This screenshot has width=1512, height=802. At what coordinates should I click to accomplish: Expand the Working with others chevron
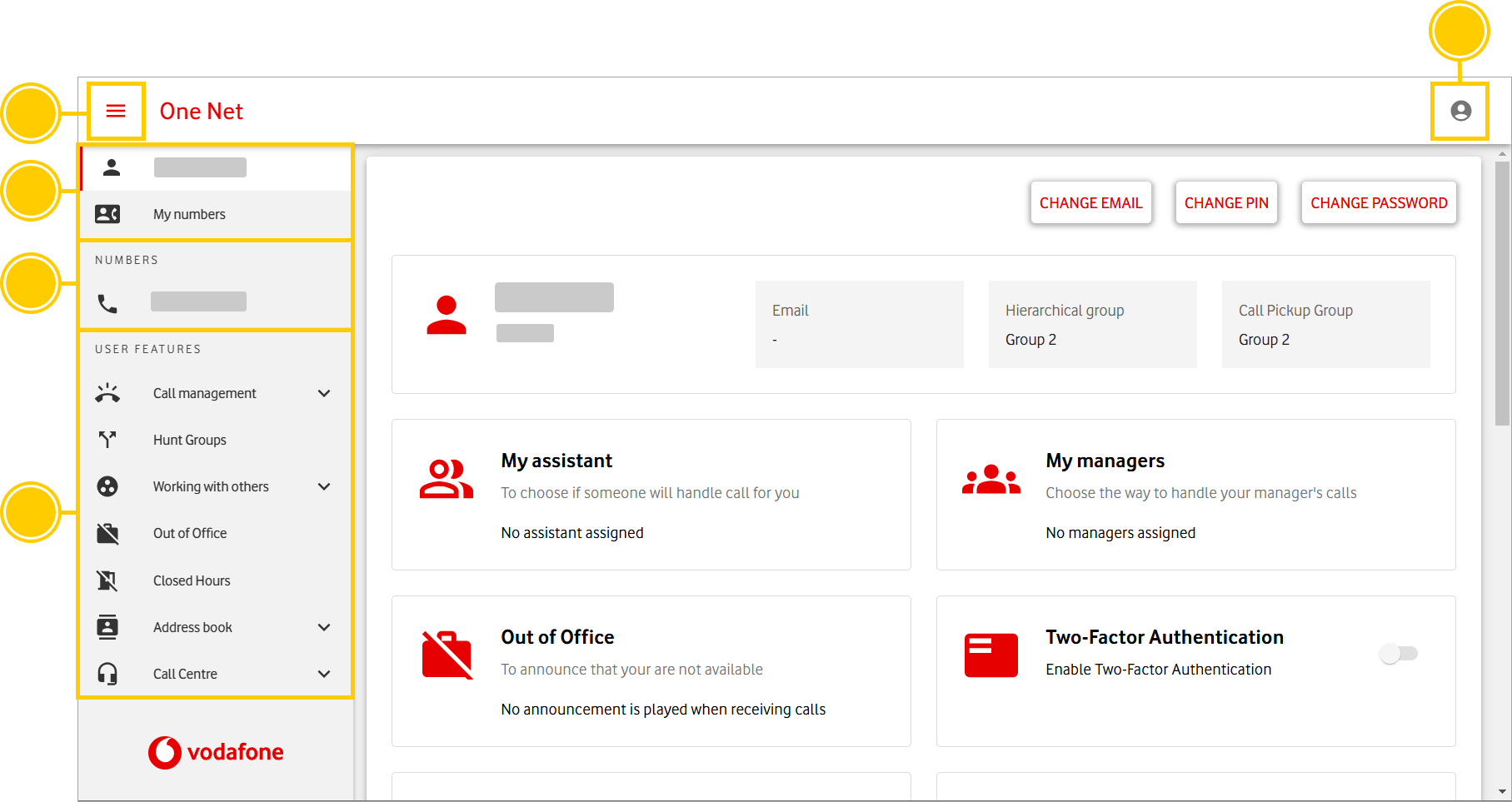click(324, 486)
